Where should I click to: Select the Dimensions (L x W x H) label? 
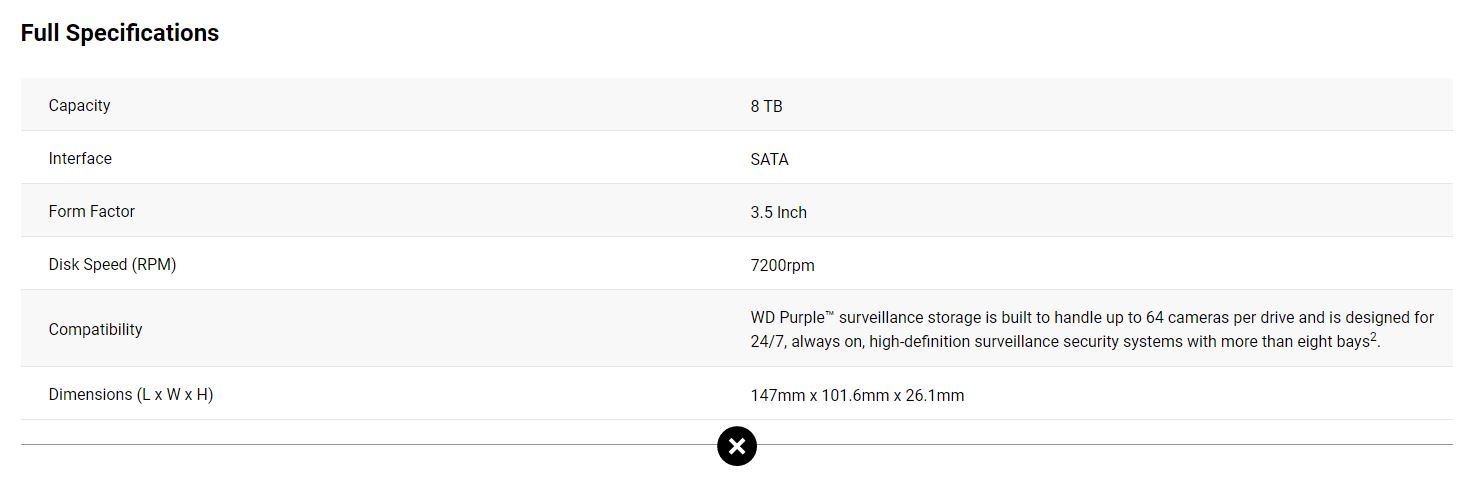tap(131, 395)
